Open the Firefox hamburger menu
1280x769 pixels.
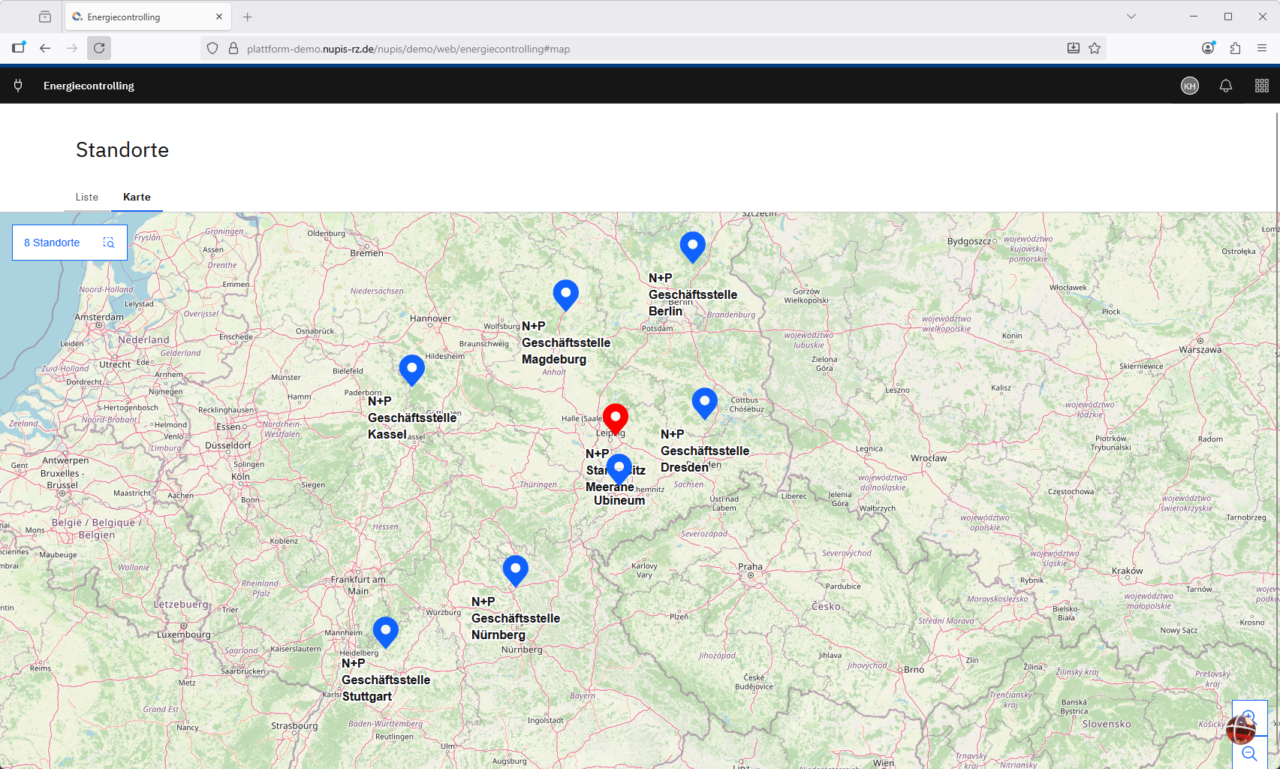point(1262,48)
